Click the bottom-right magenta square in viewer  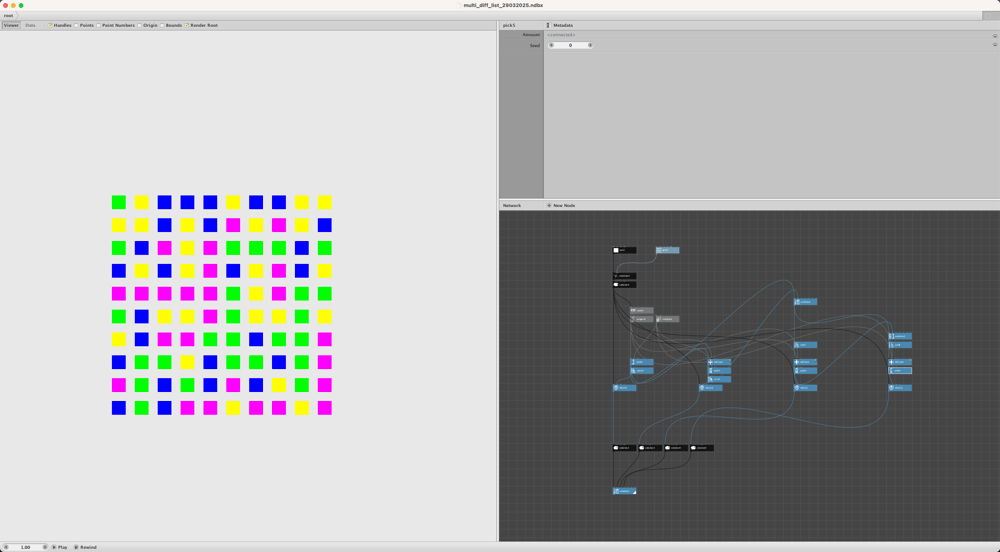click(325, 408)
